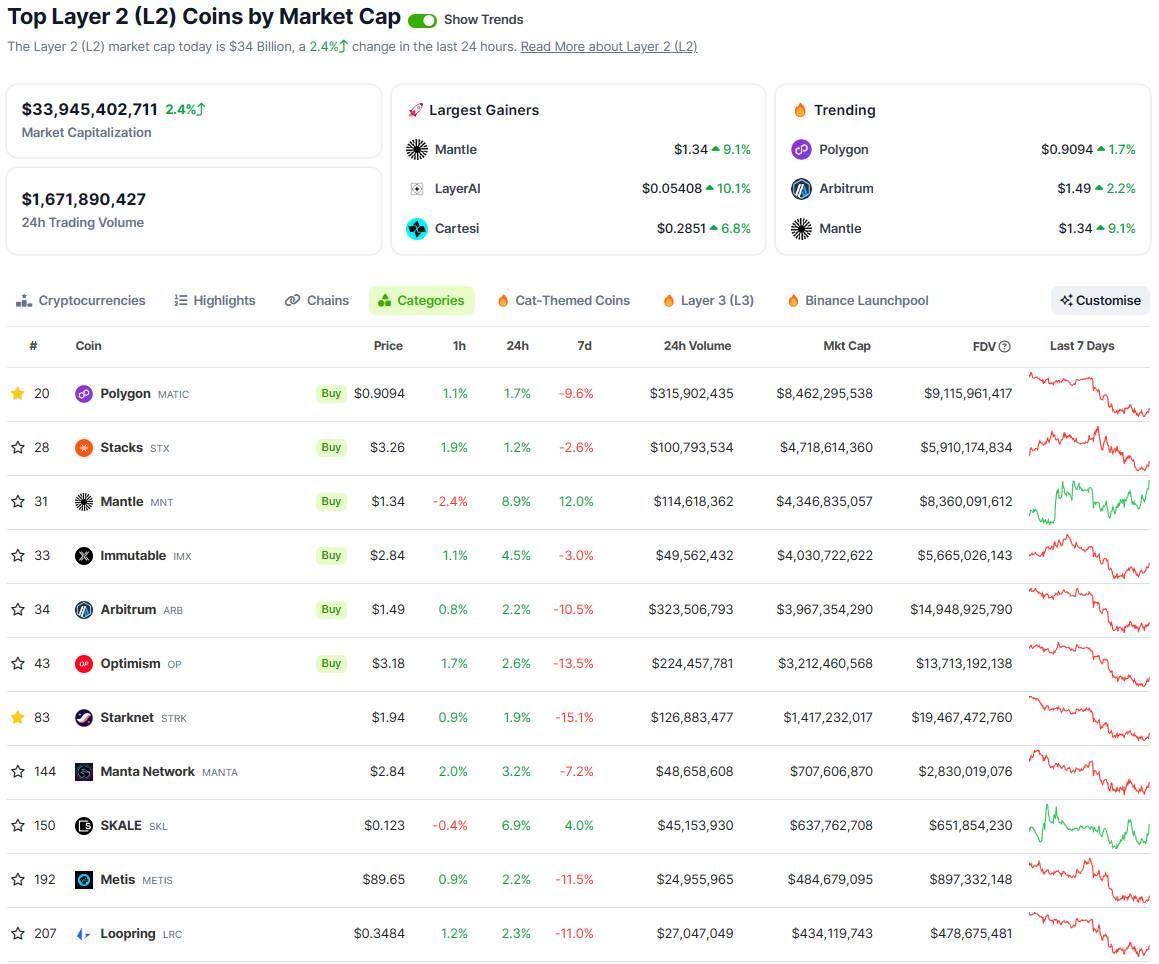Open the Loopring coin name link
1159x964 pixels.
point(128,933)
